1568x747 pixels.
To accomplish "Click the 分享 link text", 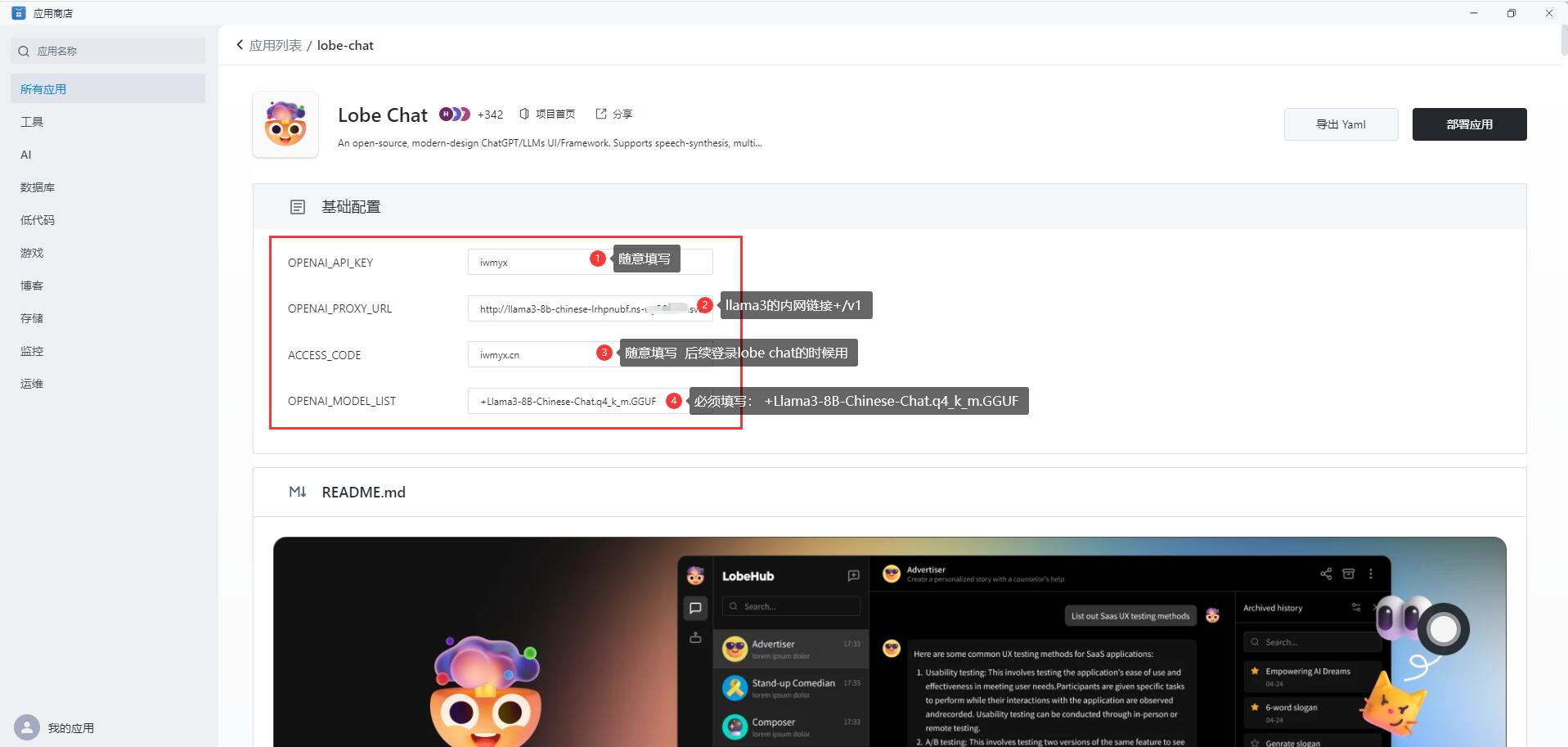I will pyautogui.click(x=622, y=114).
